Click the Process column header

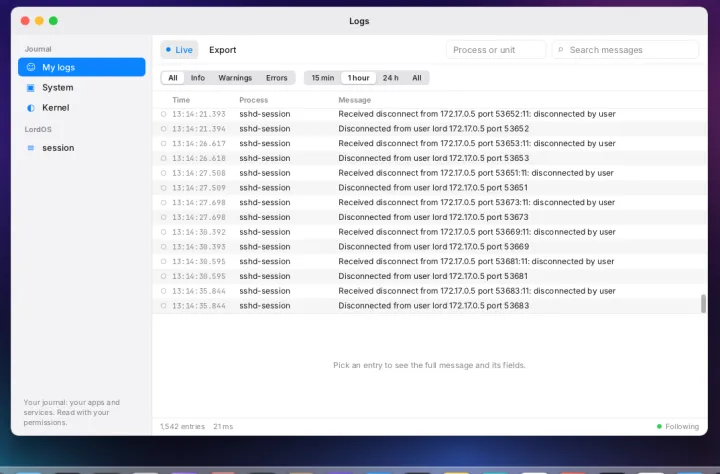click(253, 100)
